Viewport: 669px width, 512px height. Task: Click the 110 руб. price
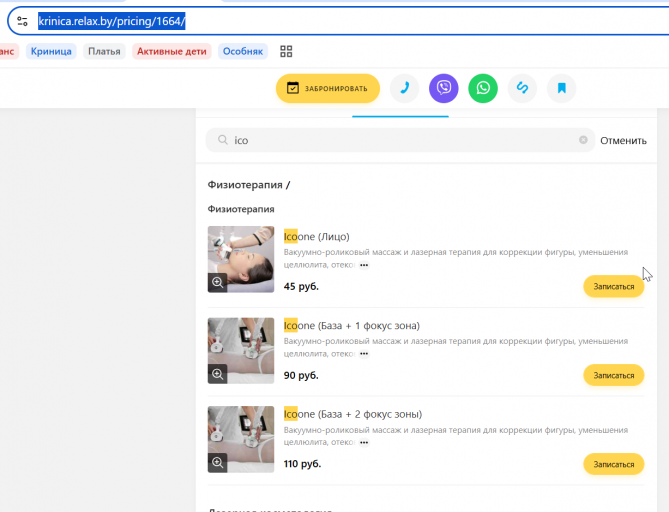click(x=303, y=464)
